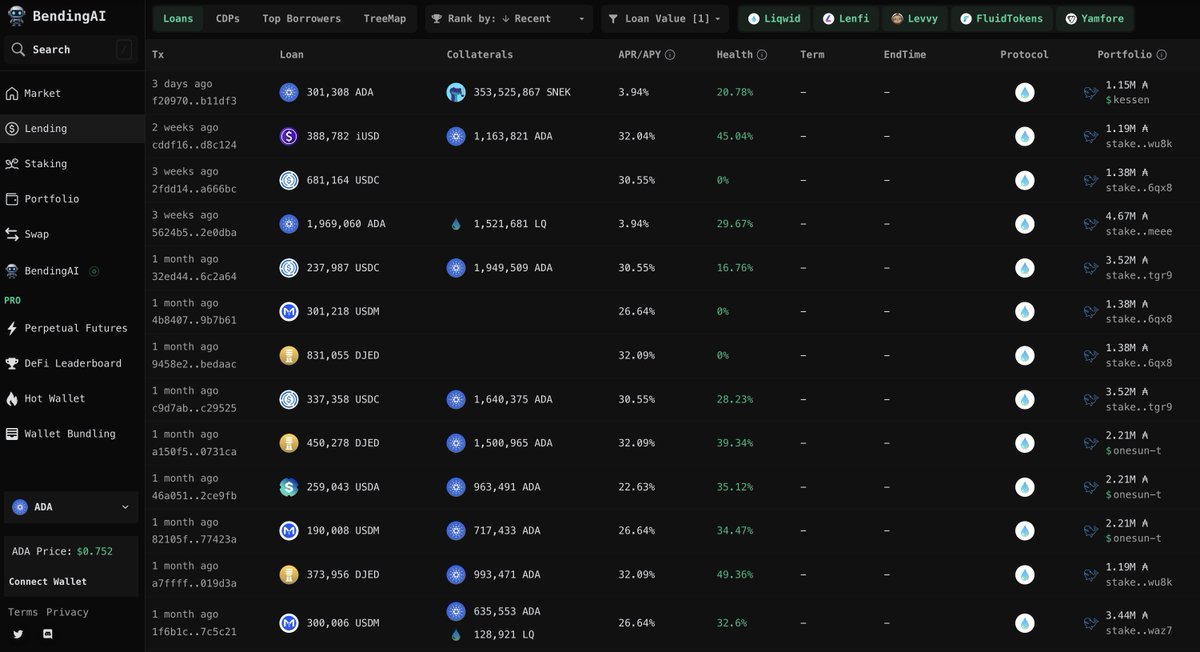Open the TreeMap tab
Image resolution: width=1200 pixels, height=652 pixels.
[385, 18]
